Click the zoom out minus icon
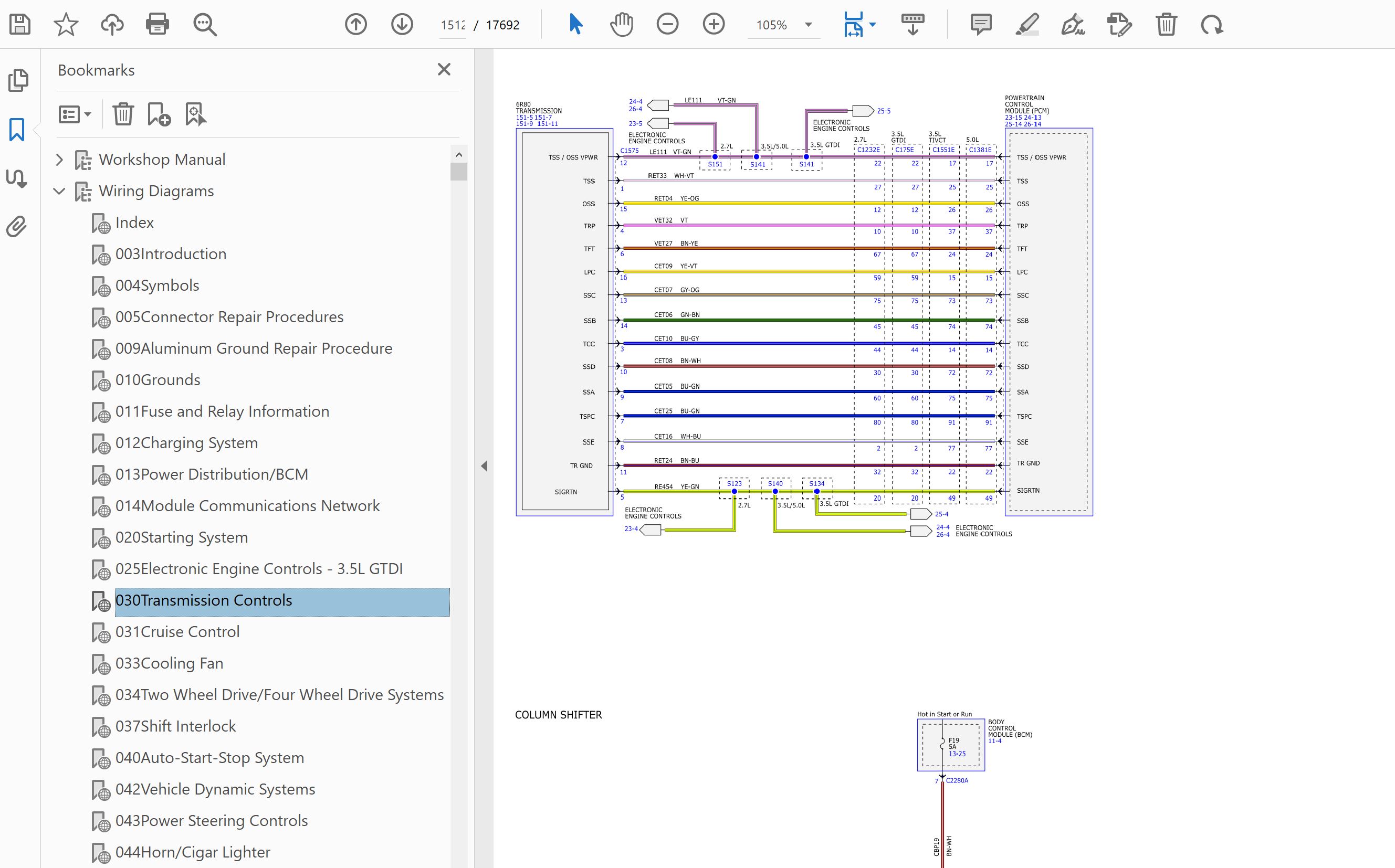1395x868 pixels. tap(667, 25)
